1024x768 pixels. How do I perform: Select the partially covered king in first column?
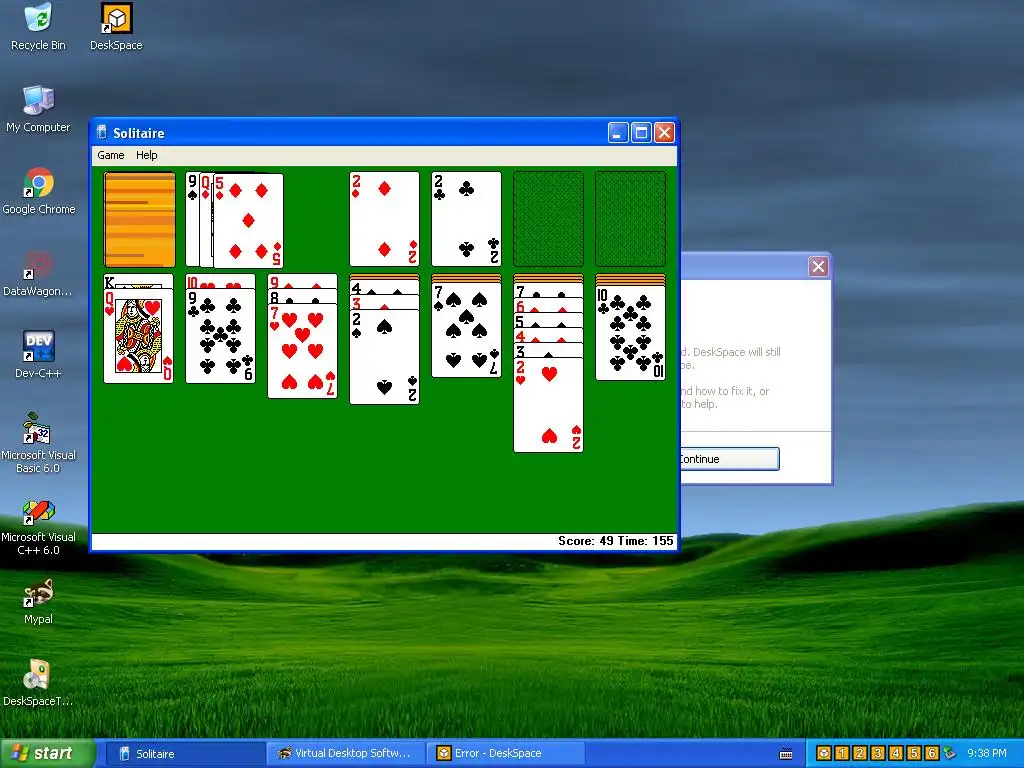[x=139, y=281]
